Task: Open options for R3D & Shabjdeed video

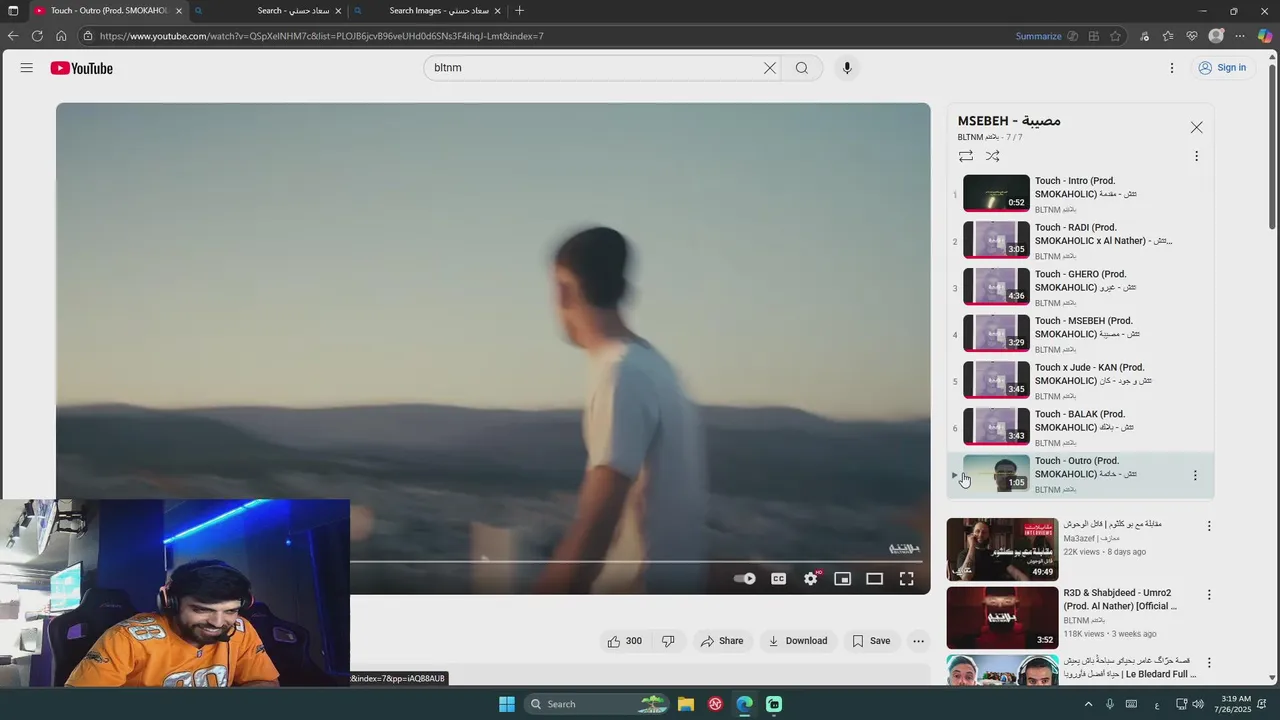Action: [x=1209, y=594]
